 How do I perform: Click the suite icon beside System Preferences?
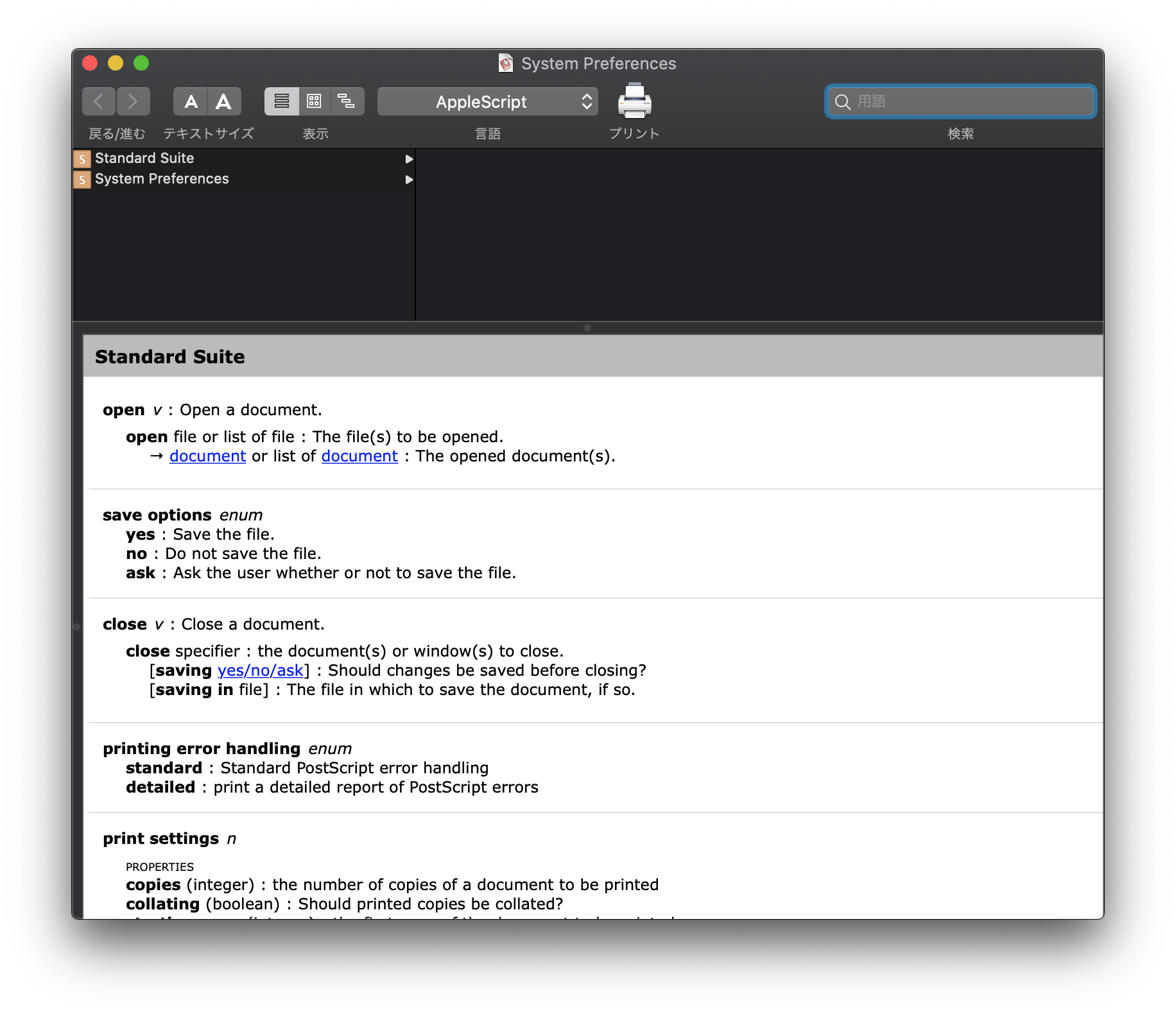[82, 180]
